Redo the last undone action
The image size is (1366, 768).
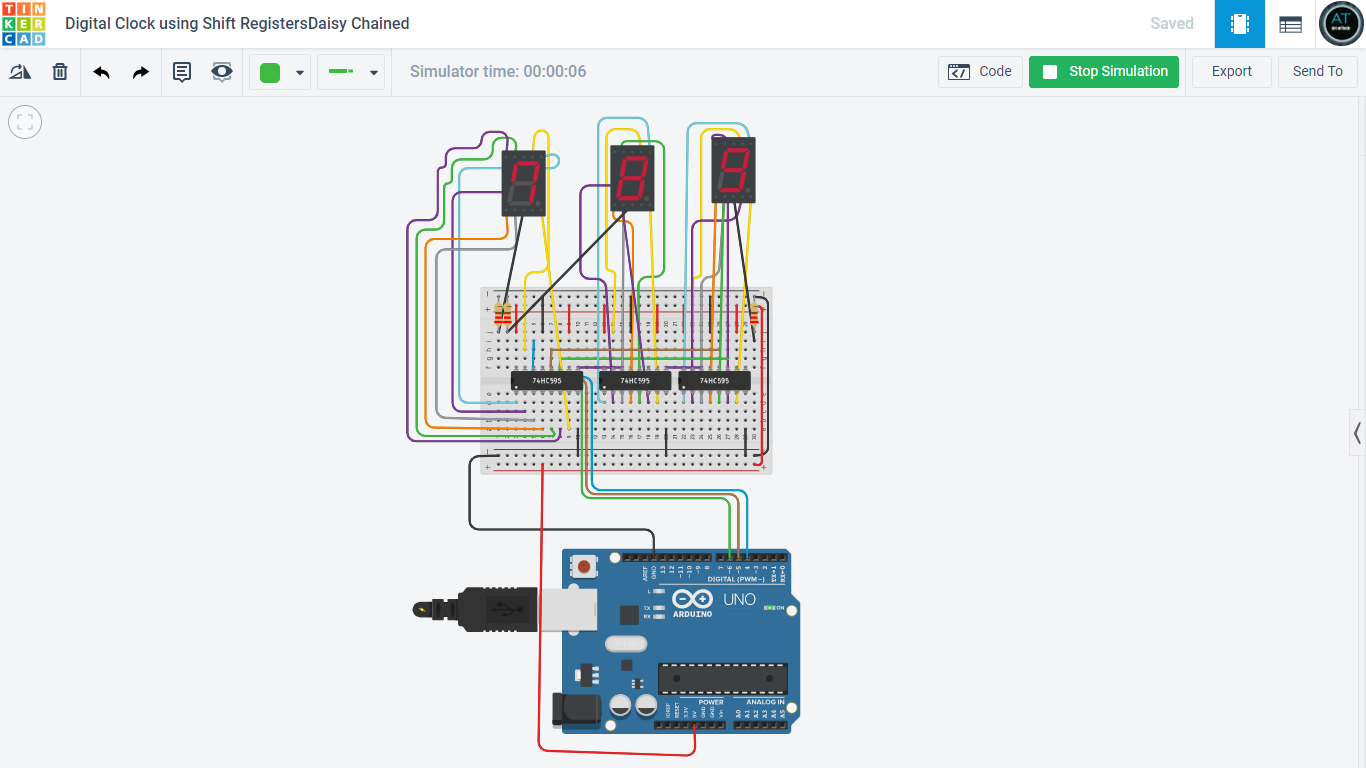139,71
